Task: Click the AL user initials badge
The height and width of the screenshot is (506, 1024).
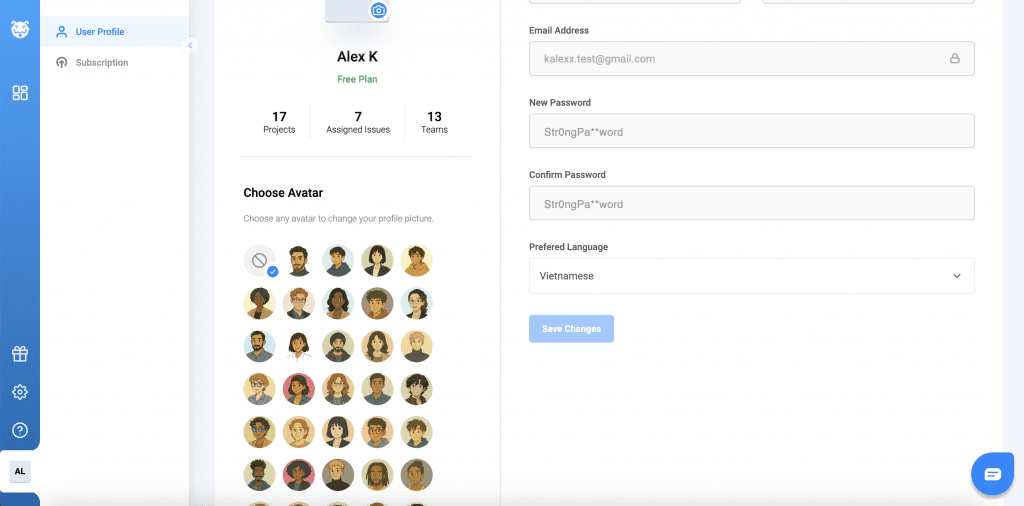Action: 20,471
